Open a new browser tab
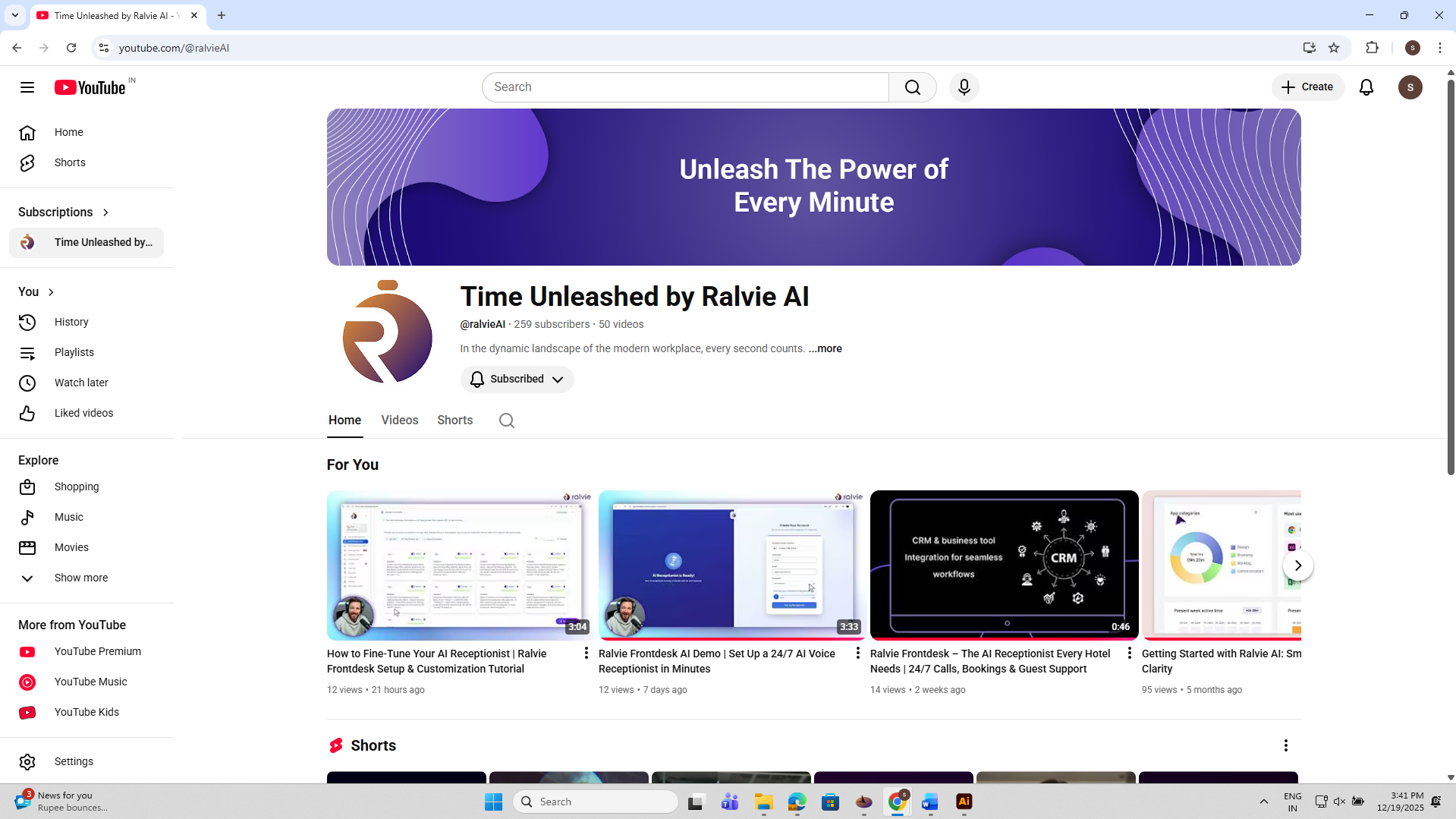 click(x=222, y=15)
